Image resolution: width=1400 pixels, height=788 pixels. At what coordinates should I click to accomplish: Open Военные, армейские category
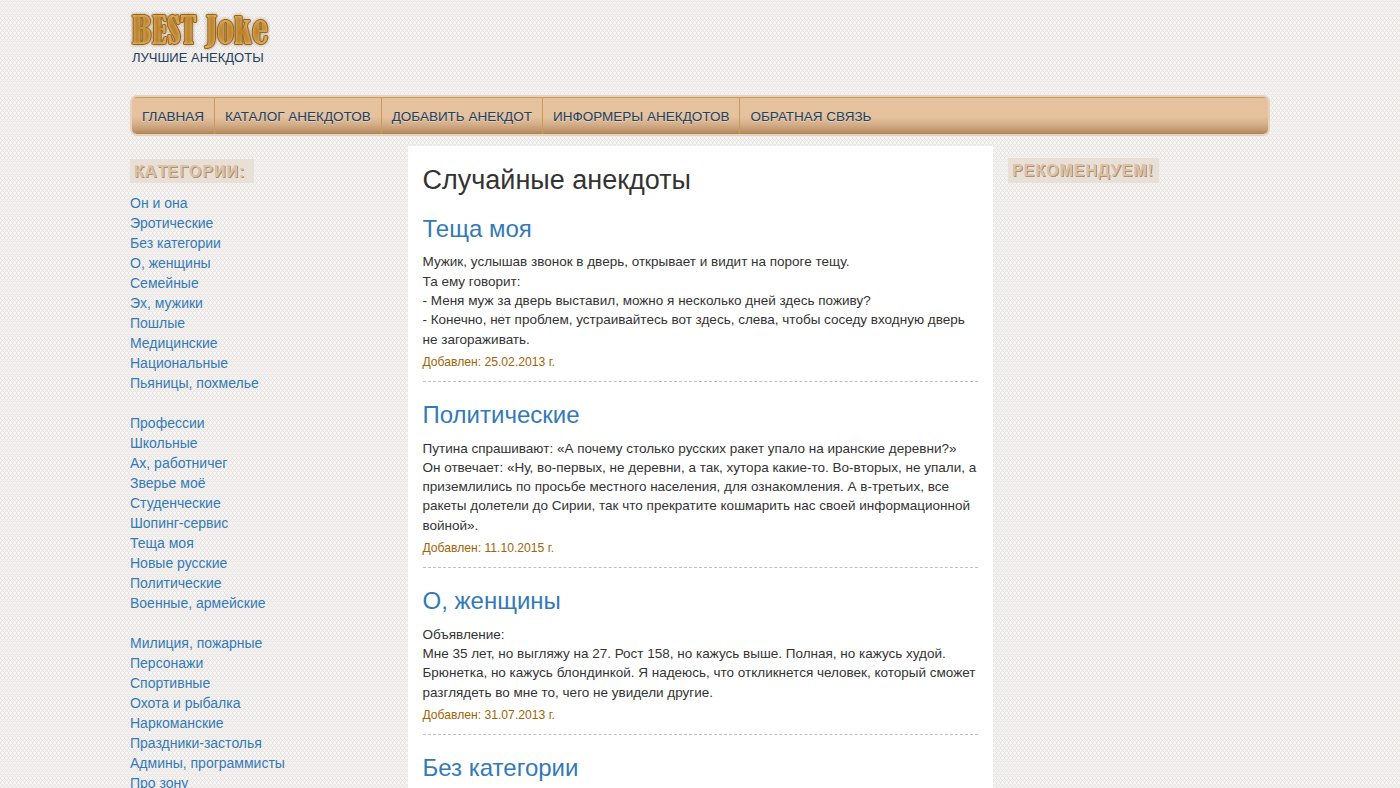[x=198, y=603]
